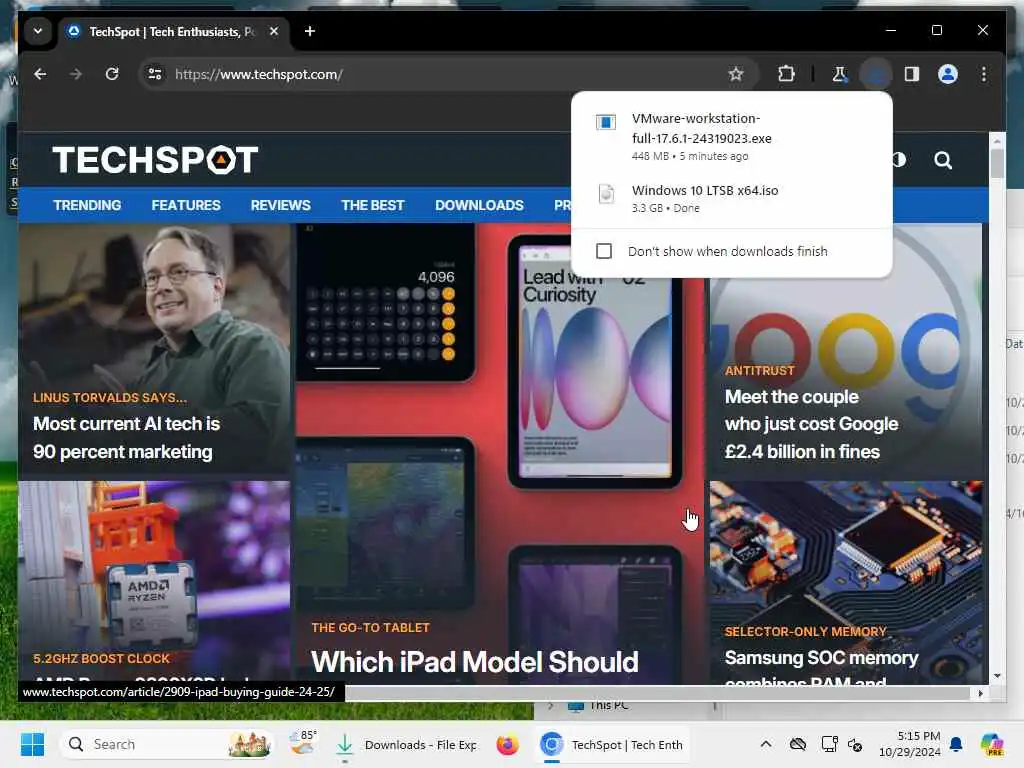Open Chrome's three-dot menu
This screenshot has width=1024, height=768.
point(984,74)
